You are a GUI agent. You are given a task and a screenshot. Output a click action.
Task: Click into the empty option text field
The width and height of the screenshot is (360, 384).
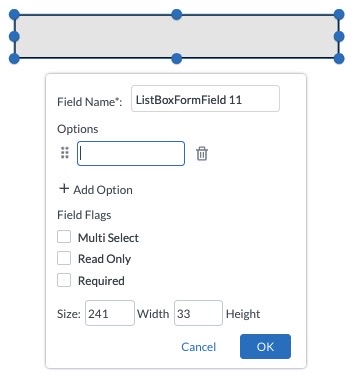pos(131,154)
